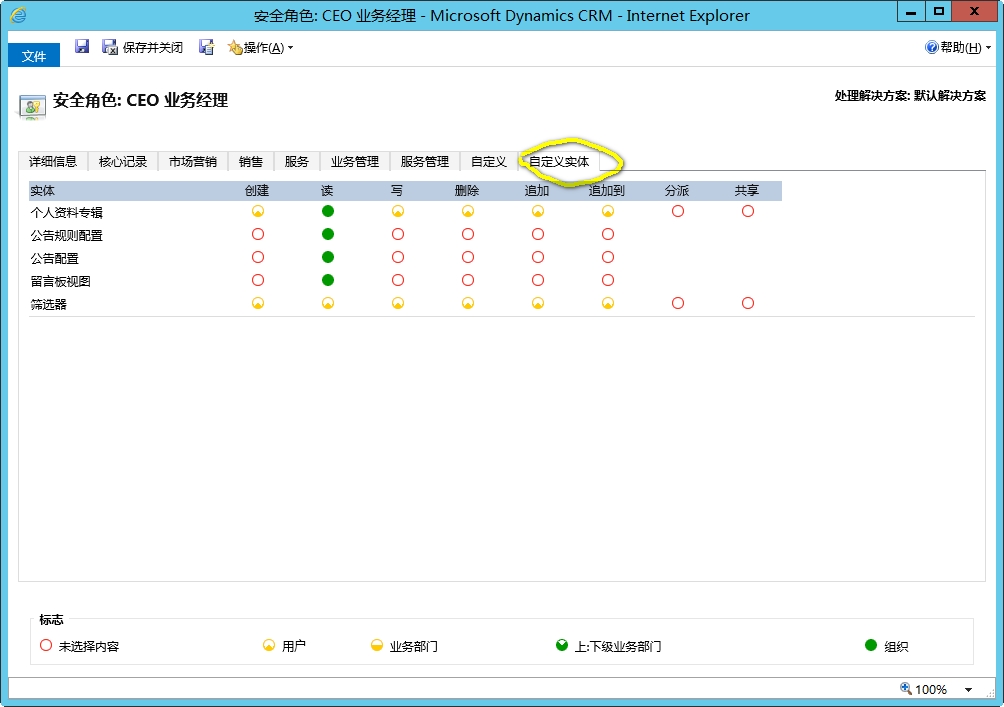Toggle 创建 privilege for 筛选器
The image size is (1004, 707).
(258, 304)
